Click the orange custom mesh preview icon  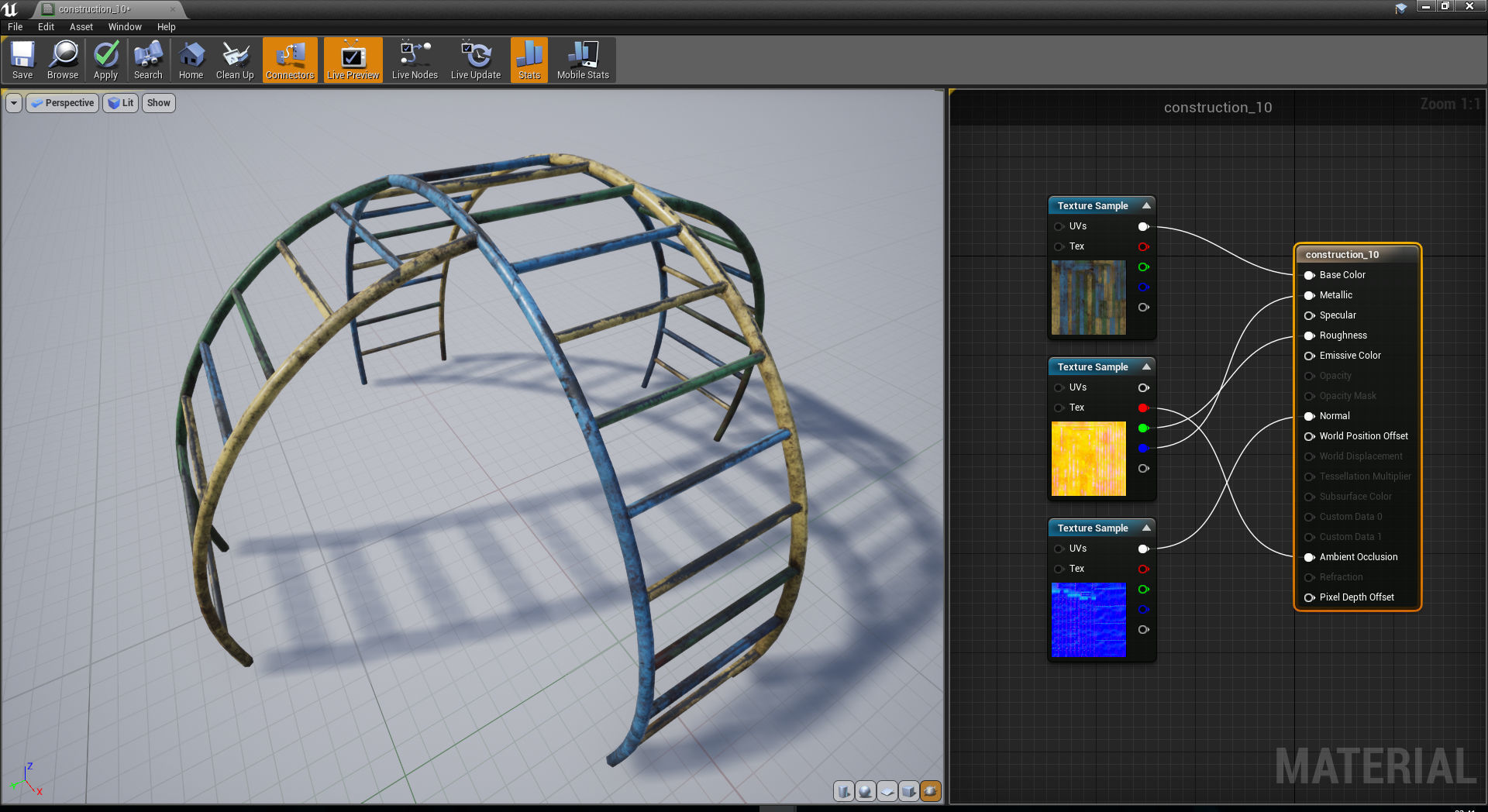(x=931, y=791)
